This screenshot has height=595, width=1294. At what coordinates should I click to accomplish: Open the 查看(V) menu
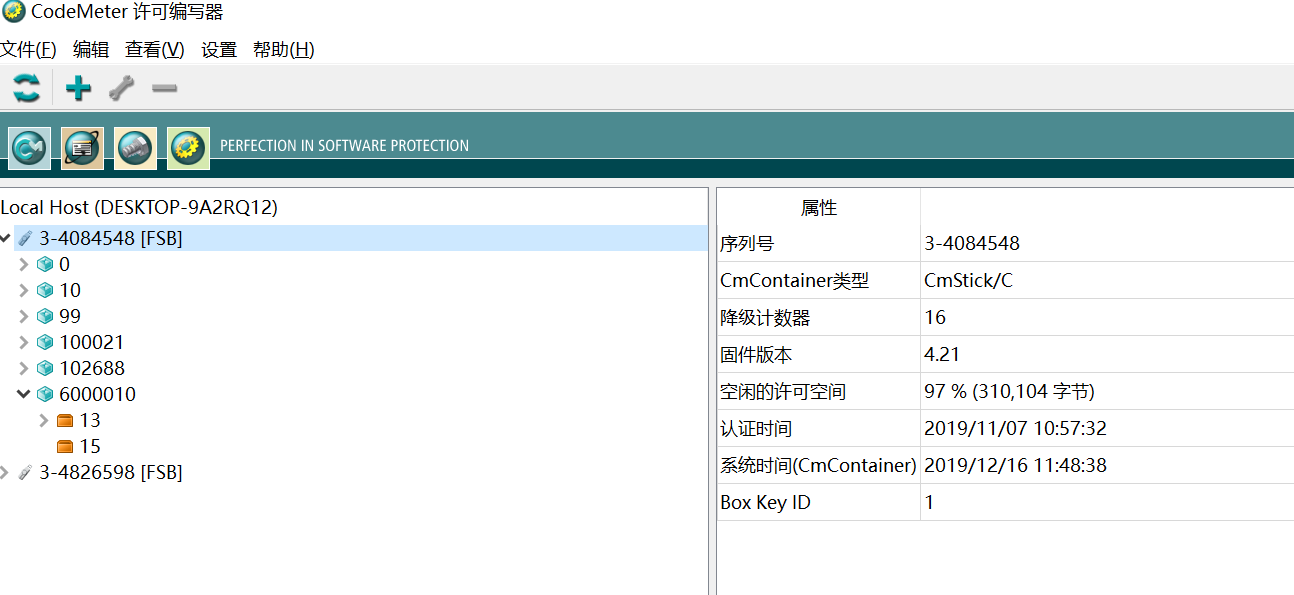tap(155, 50)
